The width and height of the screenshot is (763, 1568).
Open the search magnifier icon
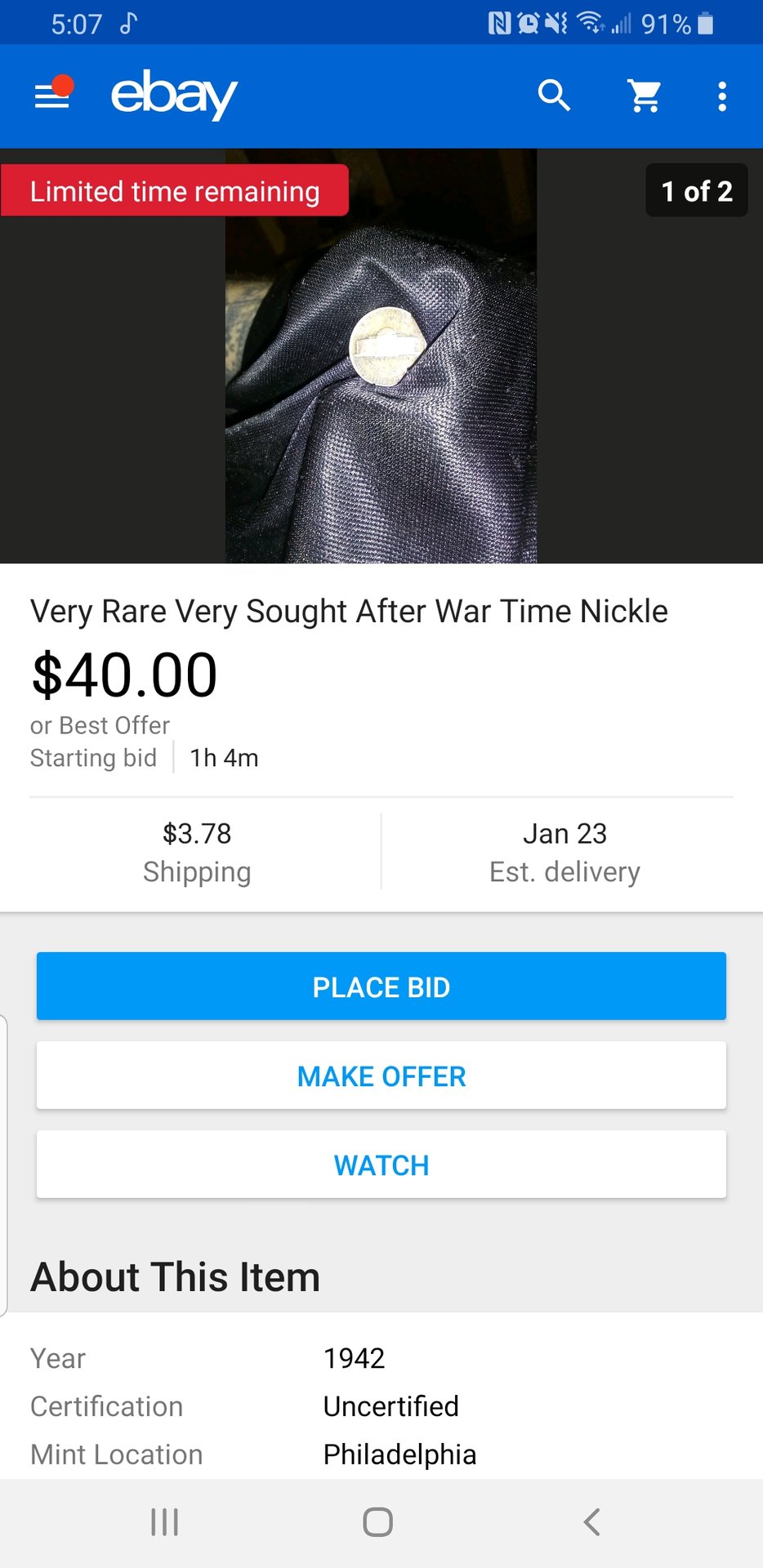(554, 96)
